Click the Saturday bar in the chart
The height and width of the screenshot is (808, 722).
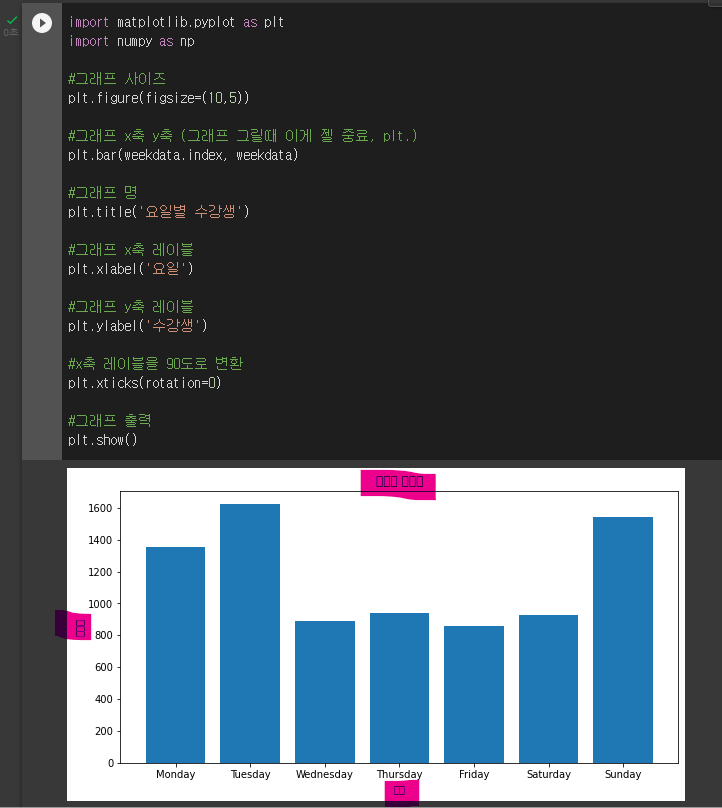click(548, 689)
